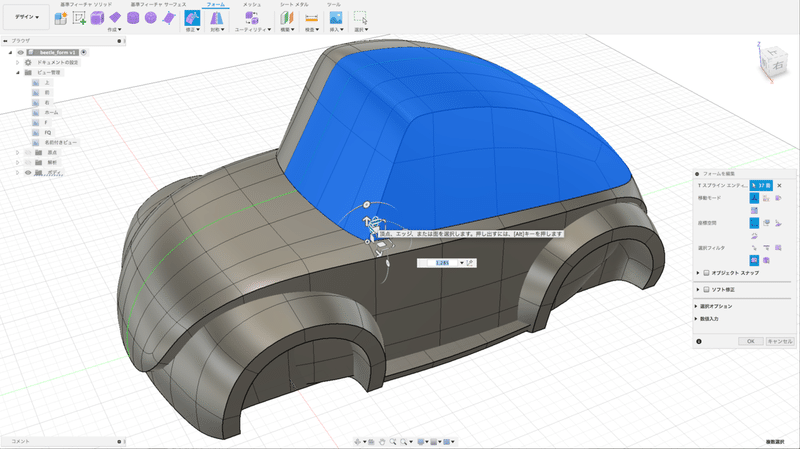Select the pan hand navigation icon

click(381, 441)
